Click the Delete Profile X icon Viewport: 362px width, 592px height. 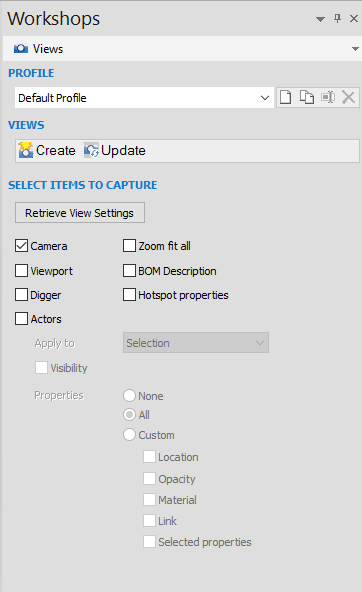point(348,97)
